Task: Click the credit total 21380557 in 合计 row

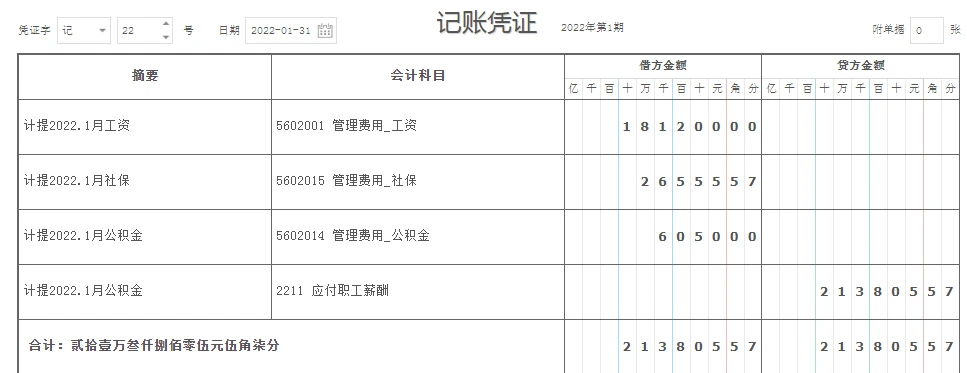Action: point(860,346)
